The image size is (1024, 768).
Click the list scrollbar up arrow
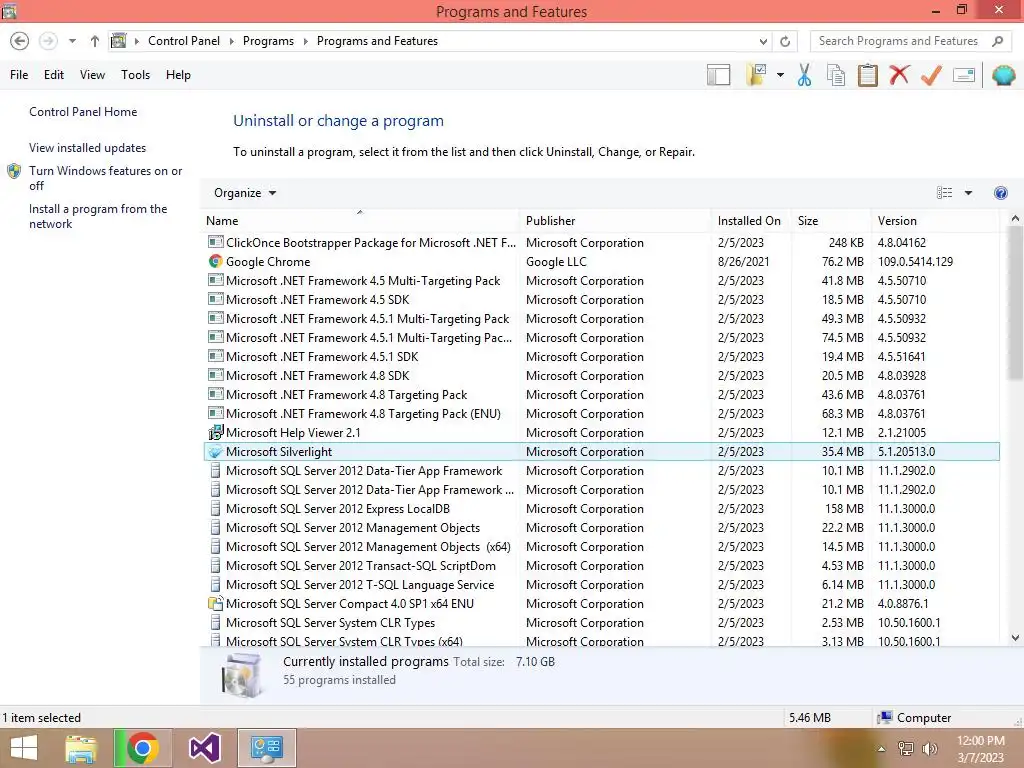point(1015,219)
